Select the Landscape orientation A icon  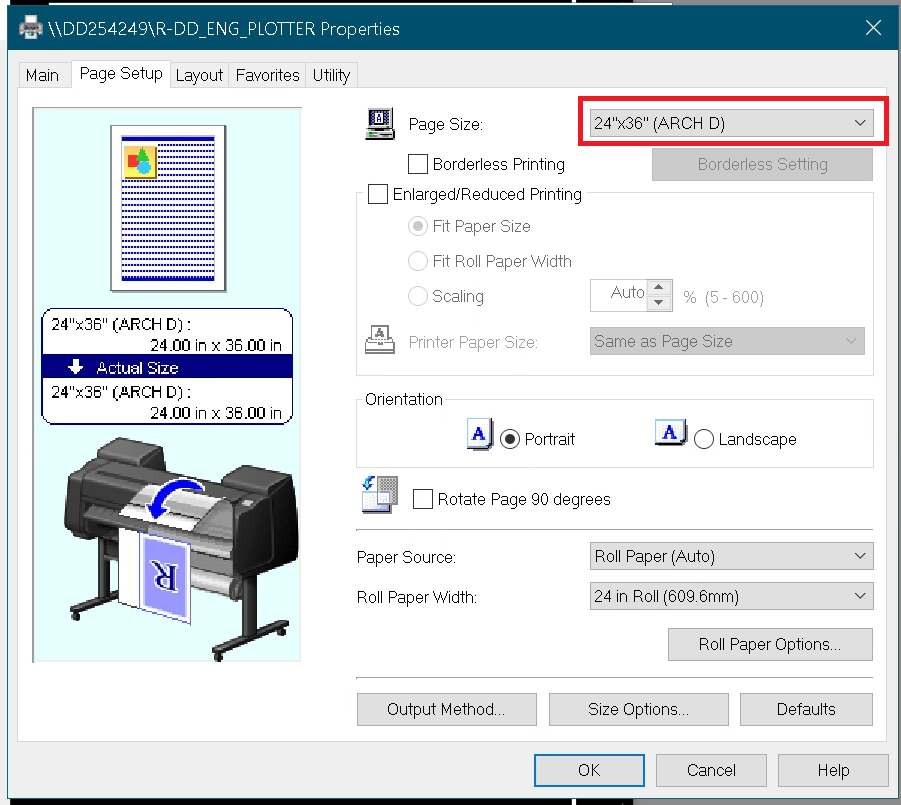pyautogui.click(x=668, y=434)
